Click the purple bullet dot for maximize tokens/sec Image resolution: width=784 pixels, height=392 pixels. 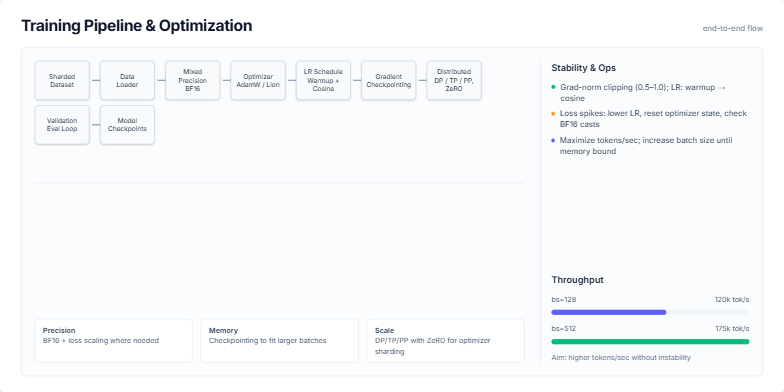[x=553, y=140]
